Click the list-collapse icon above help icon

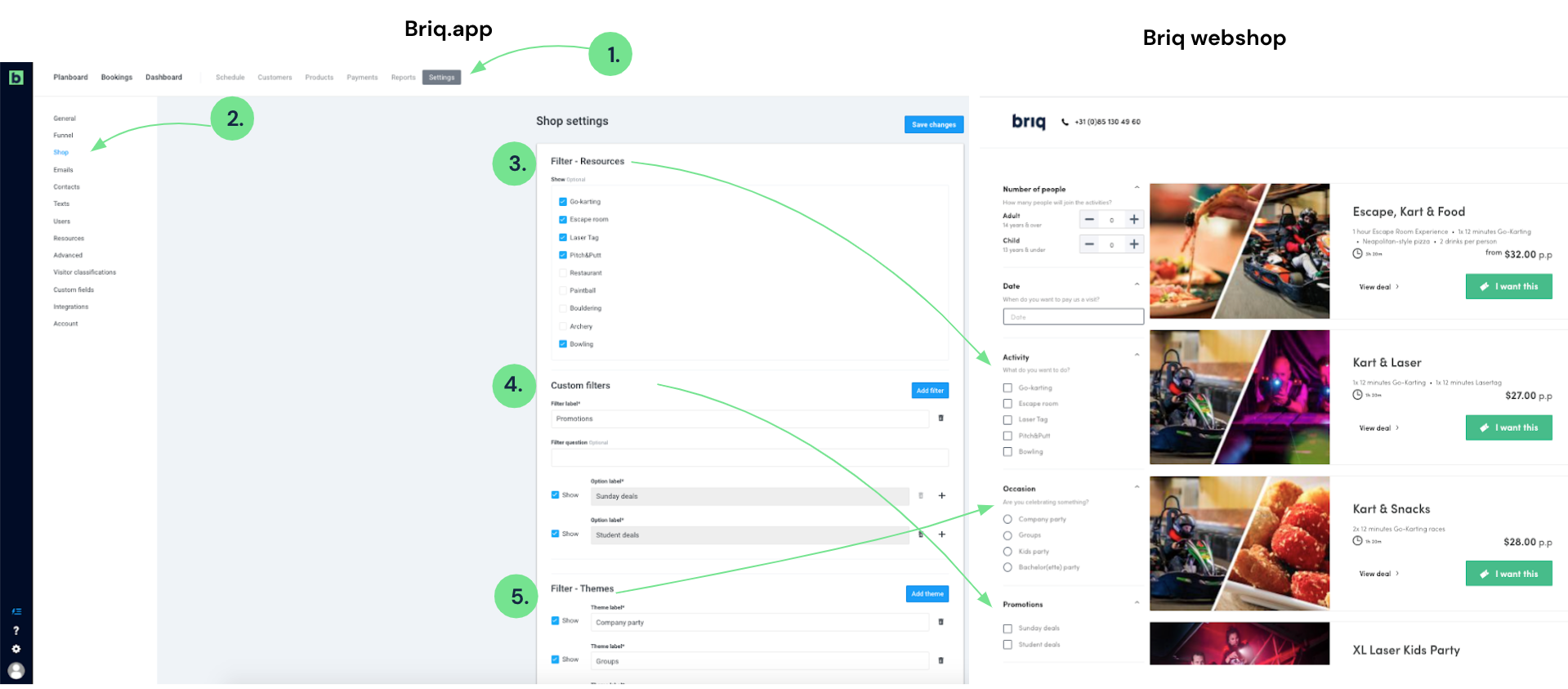16,611
